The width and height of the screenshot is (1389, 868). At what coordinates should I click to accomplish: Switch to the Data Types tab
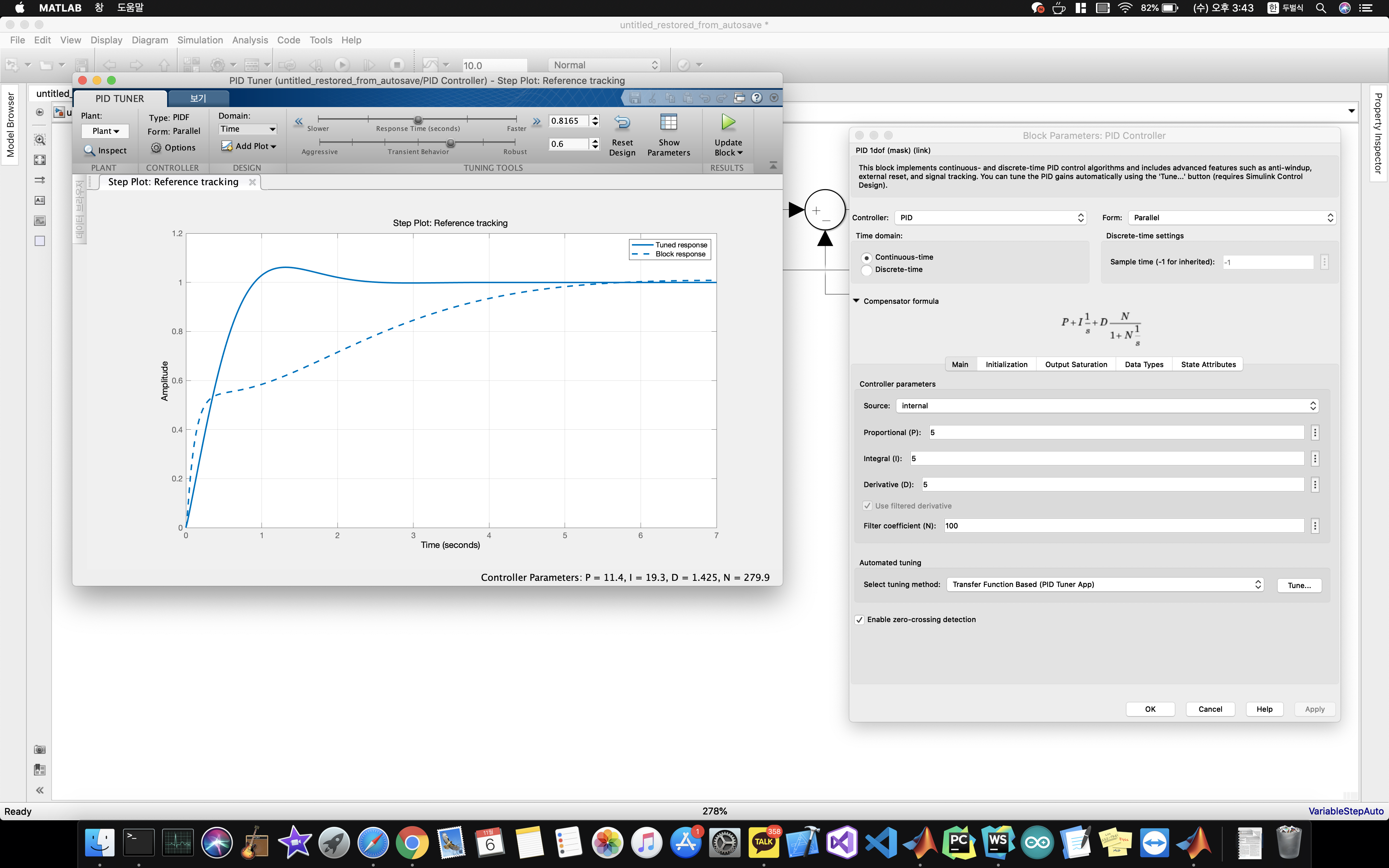pos(1144,365)
